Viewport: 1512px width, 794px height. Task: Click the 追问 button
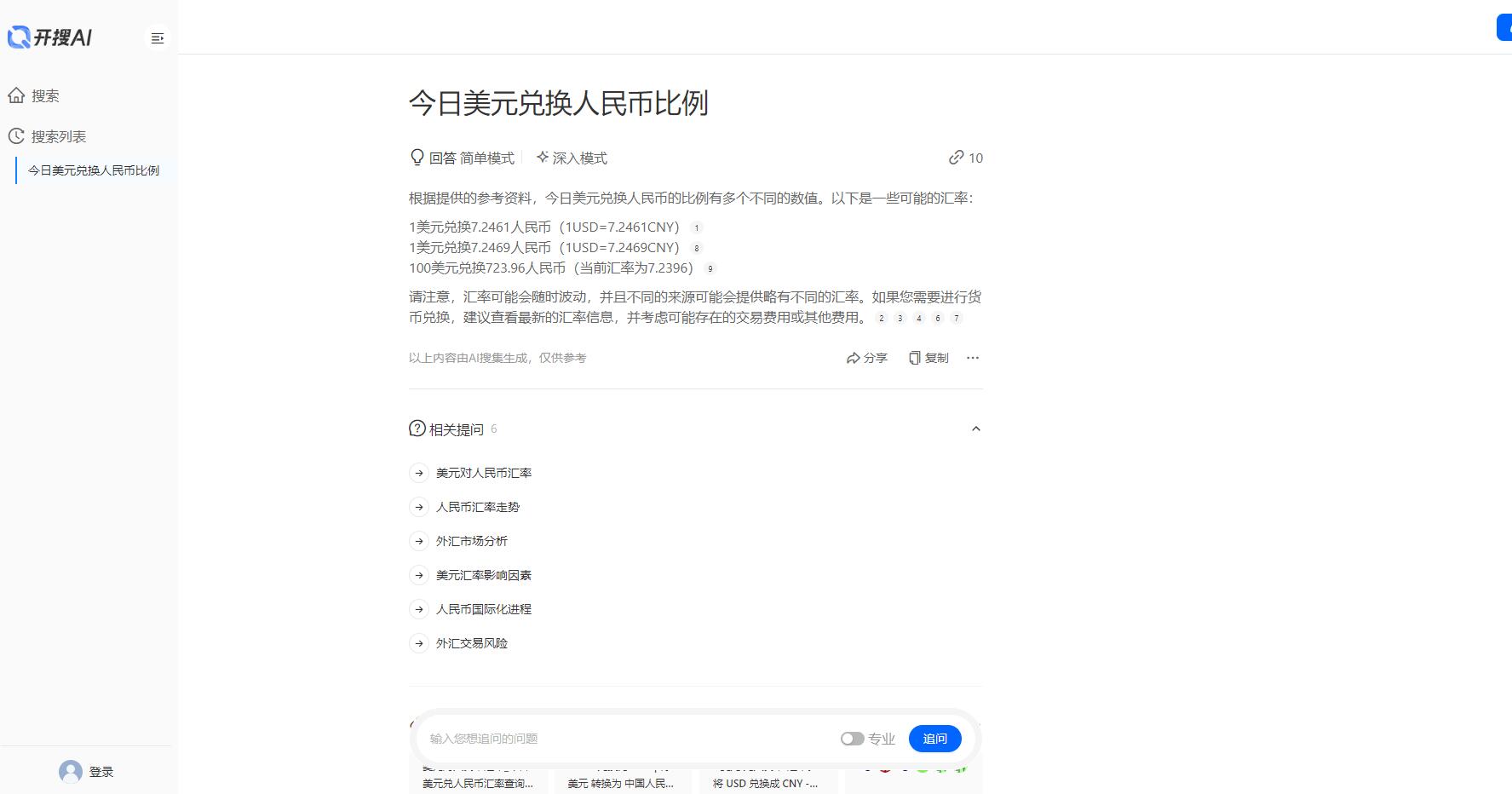tap(934, 739)
